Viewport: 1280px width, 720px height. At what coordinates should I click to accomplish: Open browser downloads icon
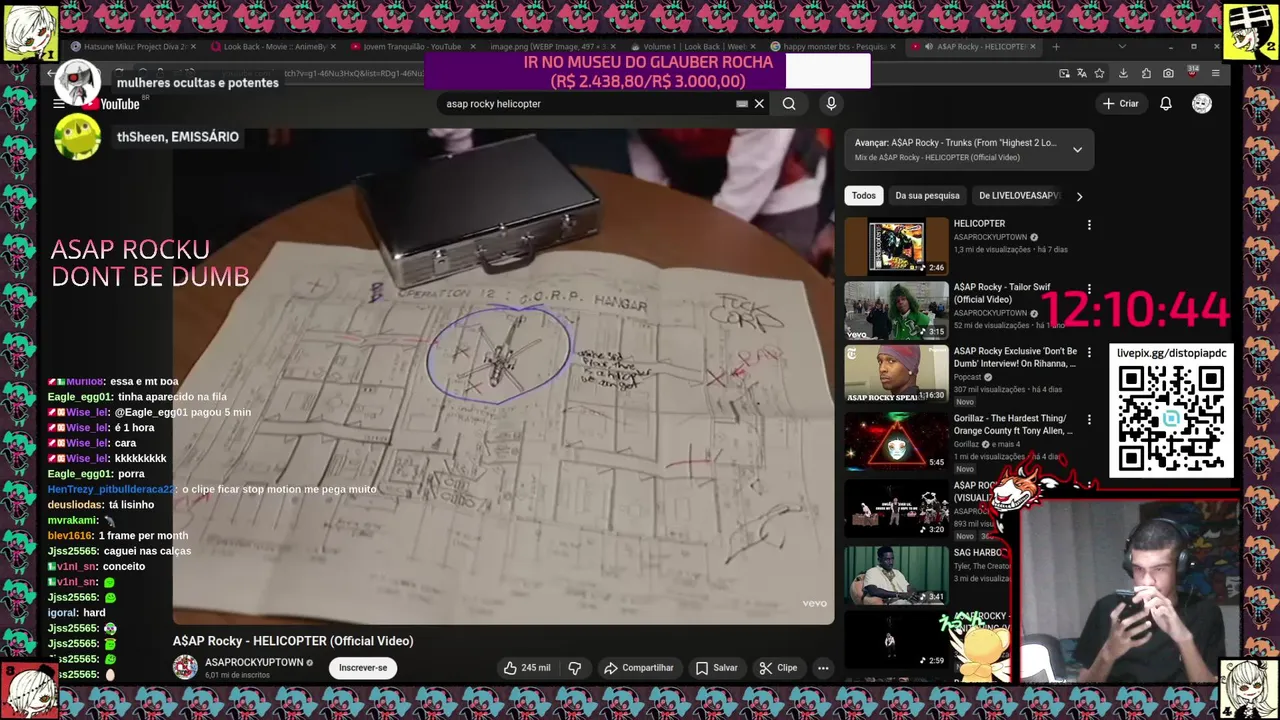tap(1123, 73)
